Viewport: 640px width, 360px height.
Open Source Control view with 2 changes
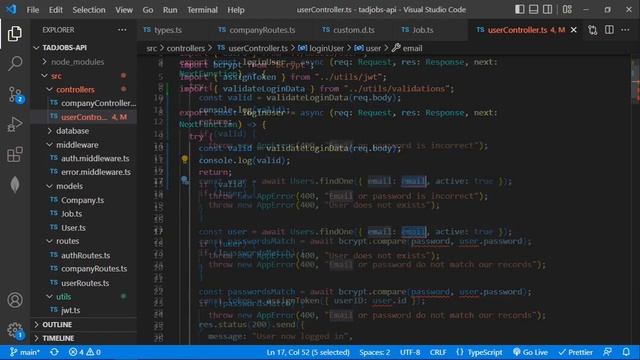pyautogui.click(x=16, y=95)
